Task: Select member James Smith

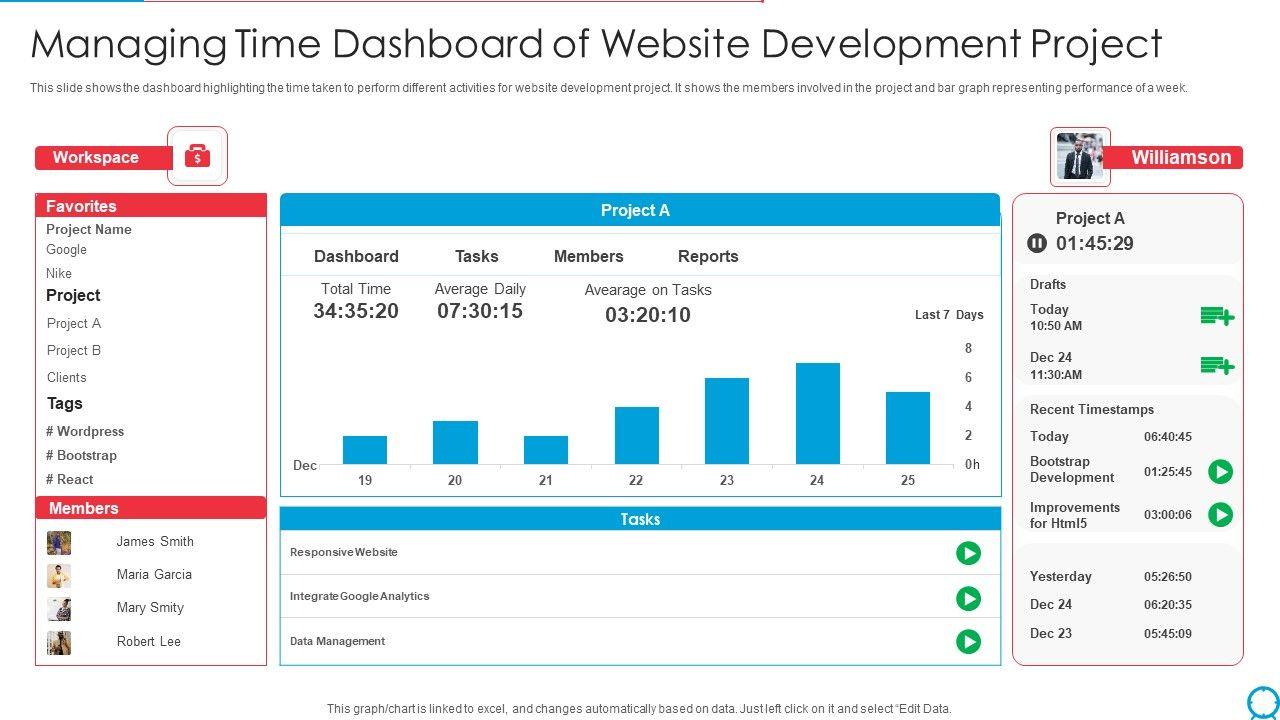Action: [155, 541]
